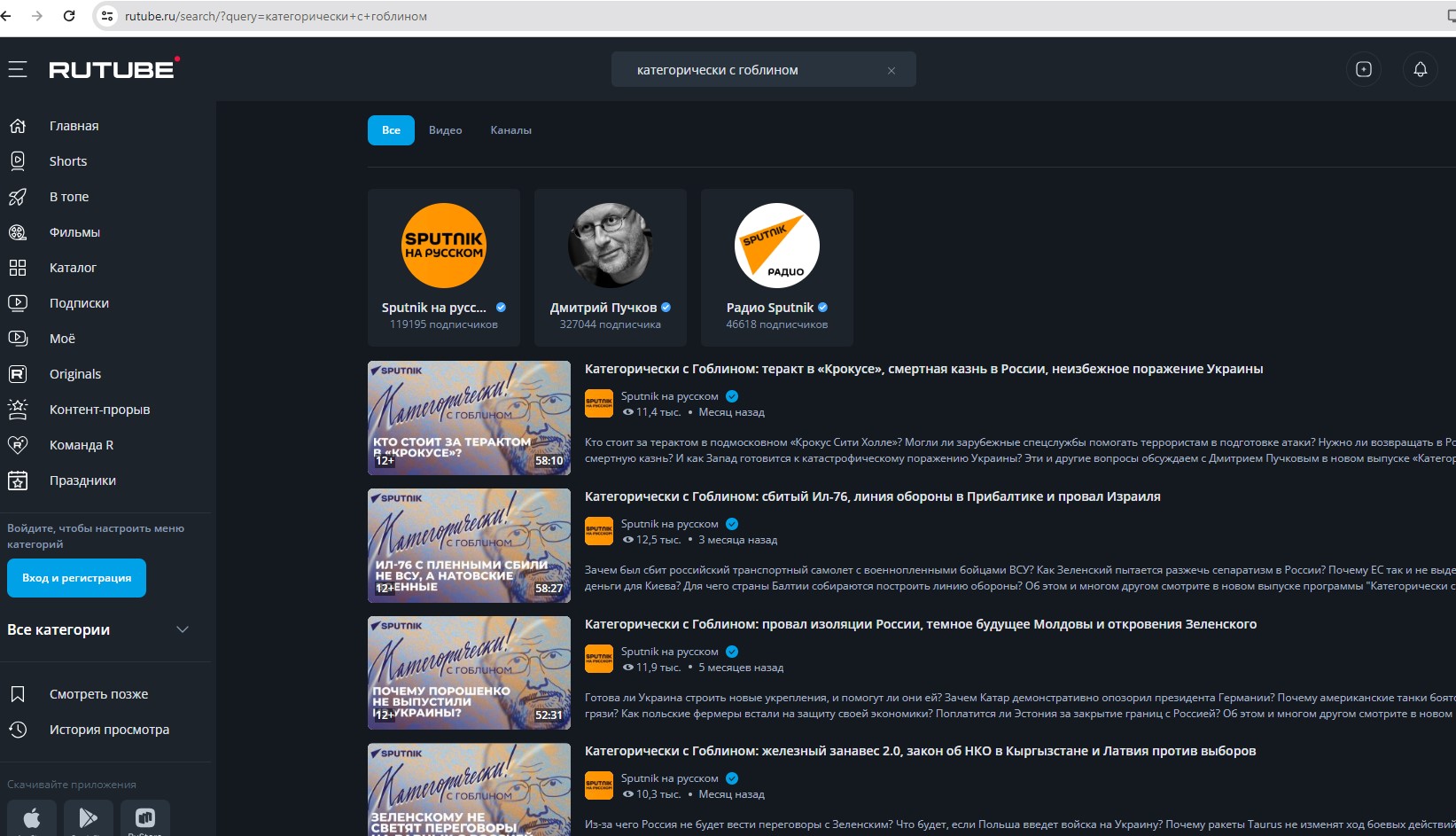This screenshot has height=836, width=1456.
Task: Click channel name under провал изоляции video
Action: point(670,652)
